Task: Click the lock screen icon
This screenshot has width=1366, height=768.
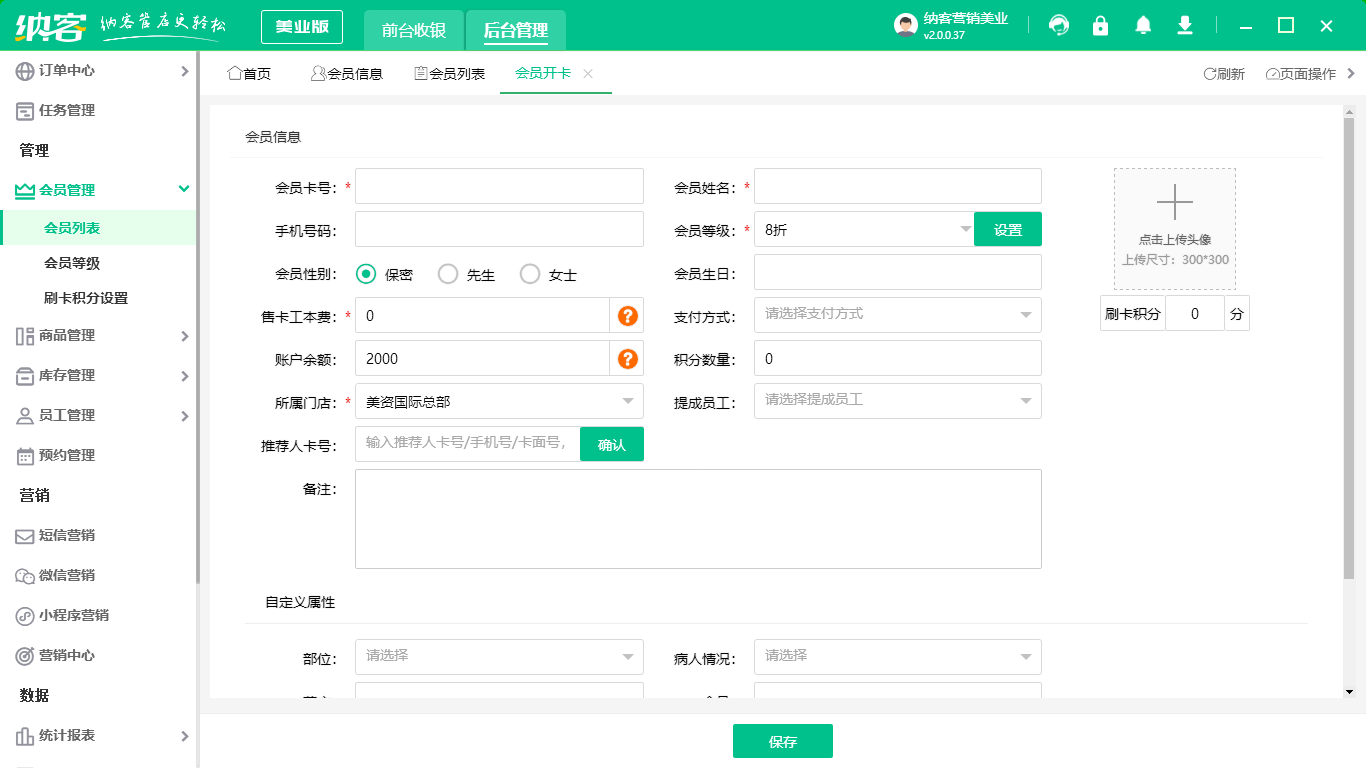Action: (1101, 26)
